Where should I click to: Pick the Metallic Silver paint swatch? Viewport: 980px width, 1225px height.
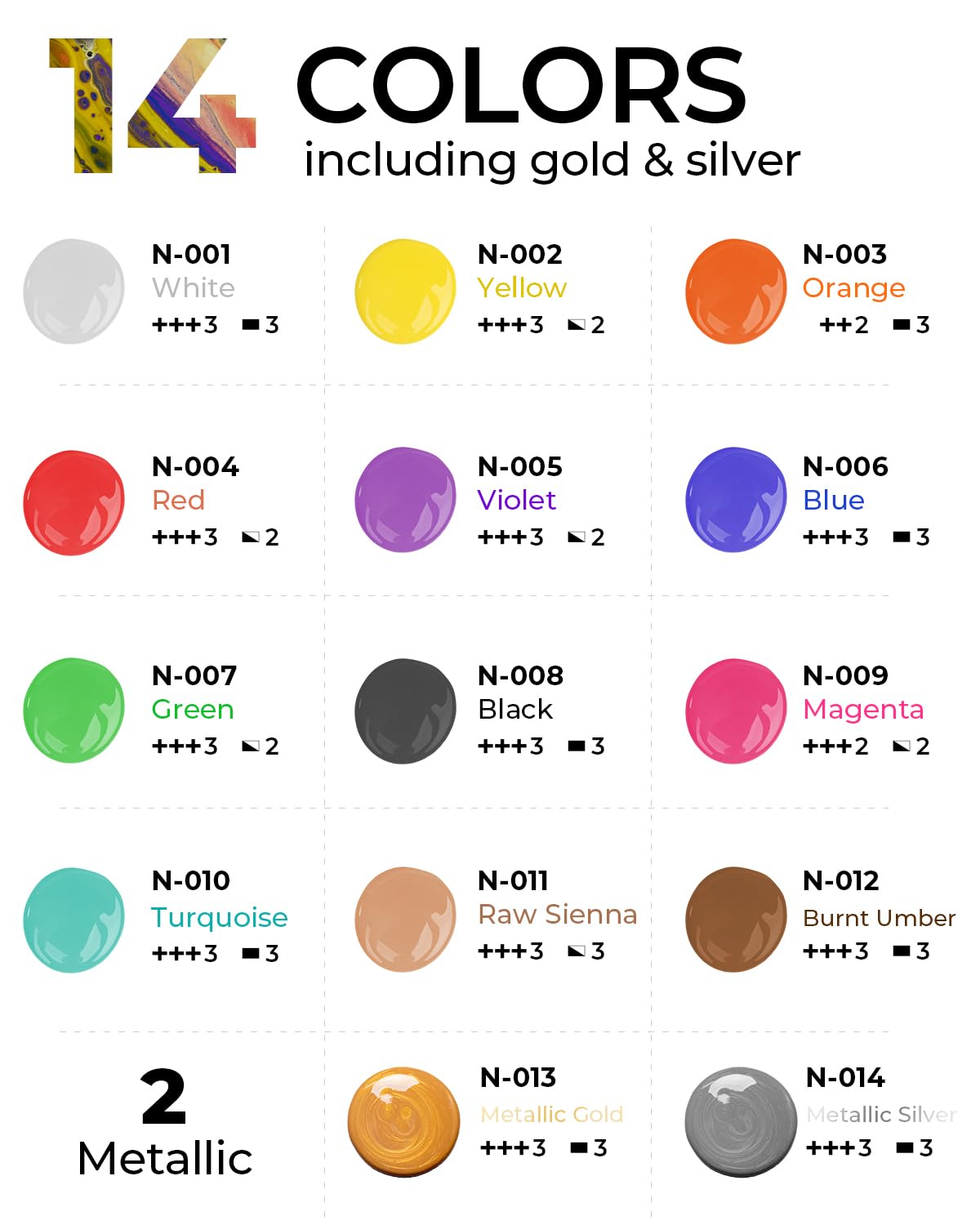741,1120
